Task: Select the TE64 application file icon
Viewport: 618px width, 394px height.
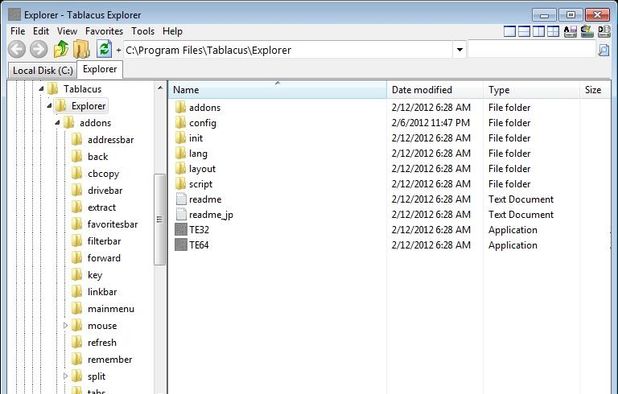Action: coord(181,245)
